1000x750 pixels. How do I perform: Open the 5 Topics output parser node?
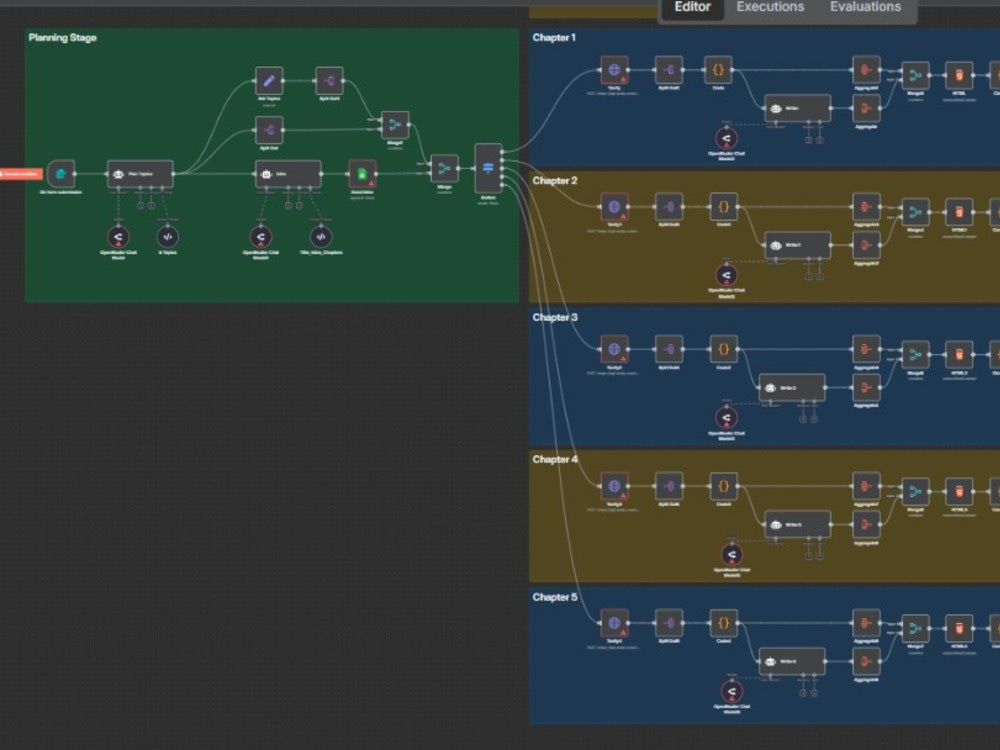point(168,237)
